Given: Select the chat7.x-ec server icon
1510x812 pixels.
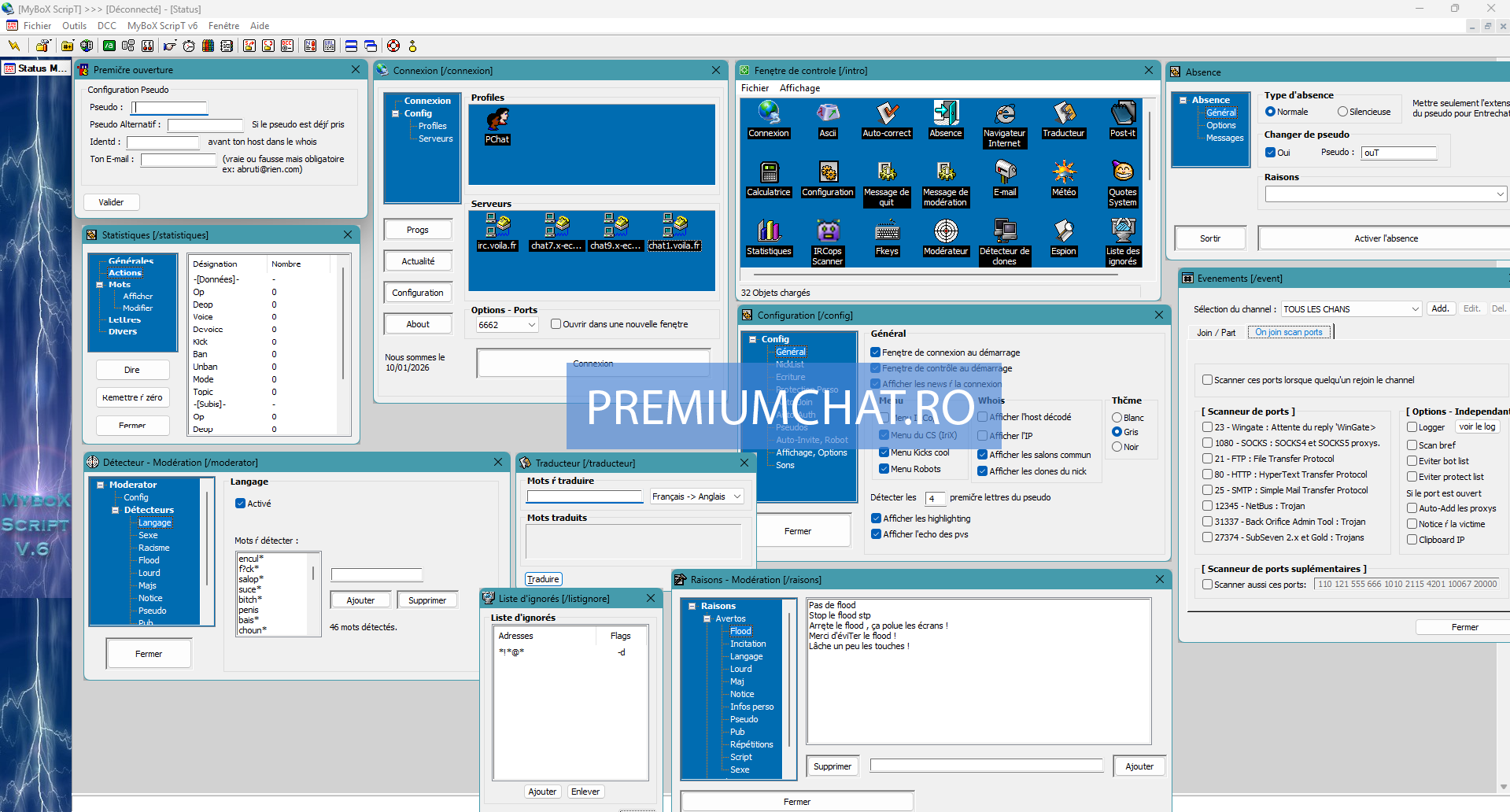Looking at the screenshot, I should tap(556, 232).
